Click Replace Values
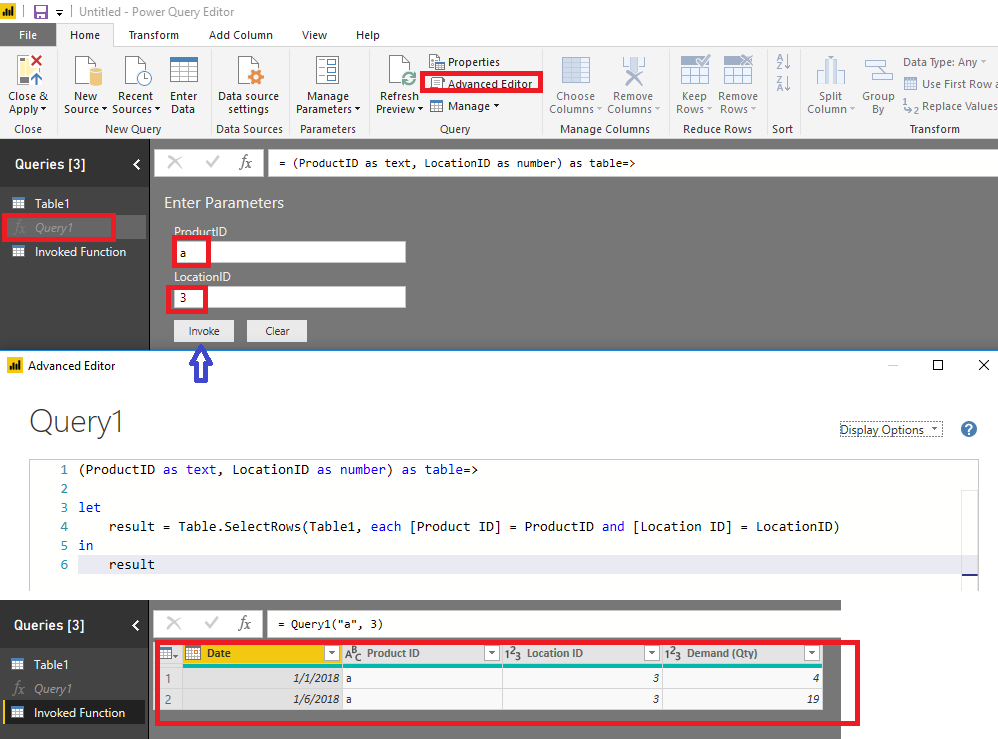This screenshot has width=998, height=739. [x=950, y=106]
